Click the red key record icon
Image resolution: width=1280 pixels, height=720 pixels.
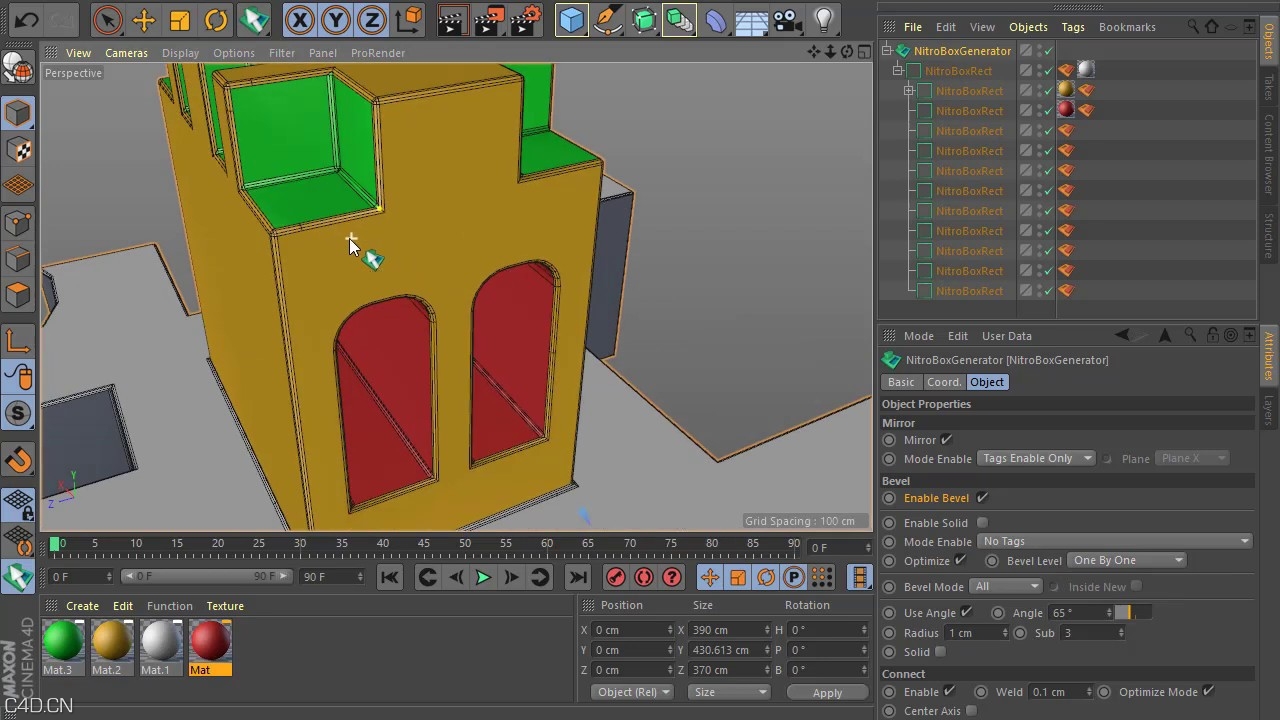click(616, 577)
